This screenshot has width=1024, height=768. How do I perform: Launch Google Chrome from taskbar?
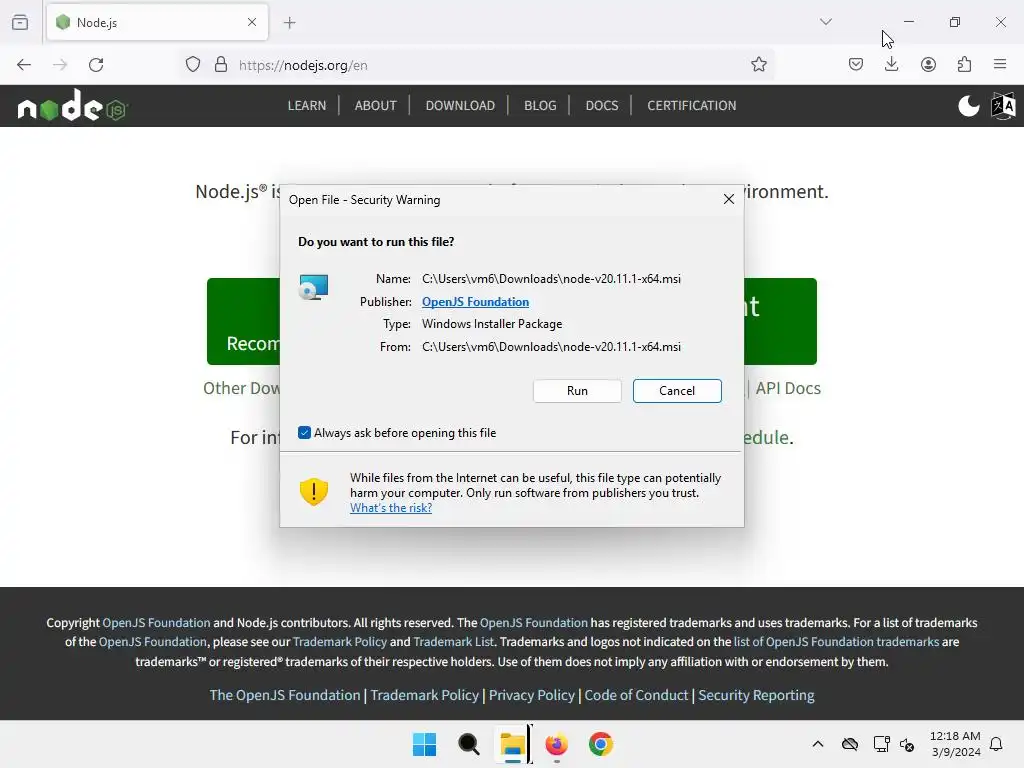click(x=600, y=744)
